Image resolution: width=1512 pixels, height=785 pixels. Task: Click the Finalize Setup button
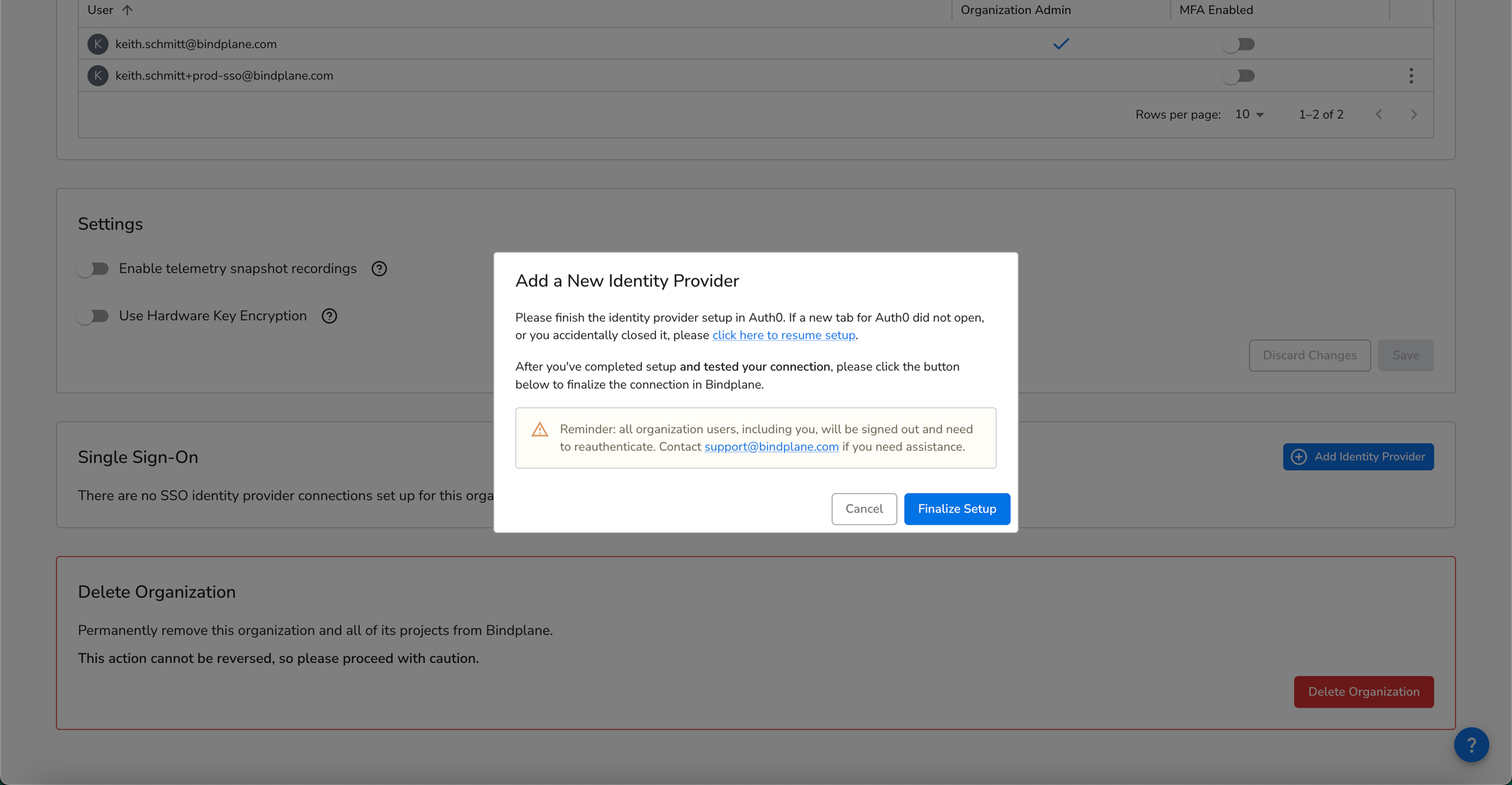pyautogui.click(x=957, y=509)
